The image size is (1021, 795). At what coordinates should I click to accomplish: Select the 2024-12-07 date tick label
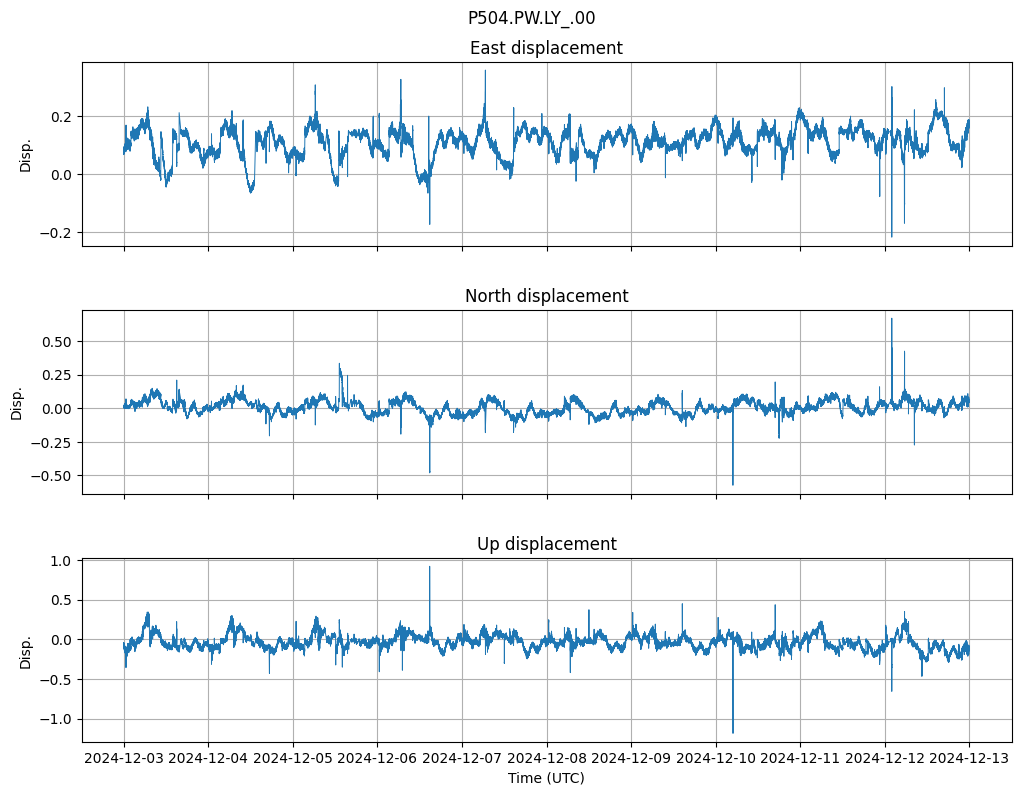462,759
